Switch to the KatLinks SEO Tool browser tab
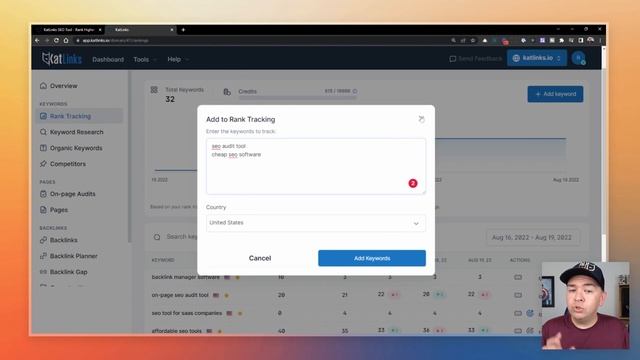This screenshot has height=360, width=640. click(x=69, y=30)
